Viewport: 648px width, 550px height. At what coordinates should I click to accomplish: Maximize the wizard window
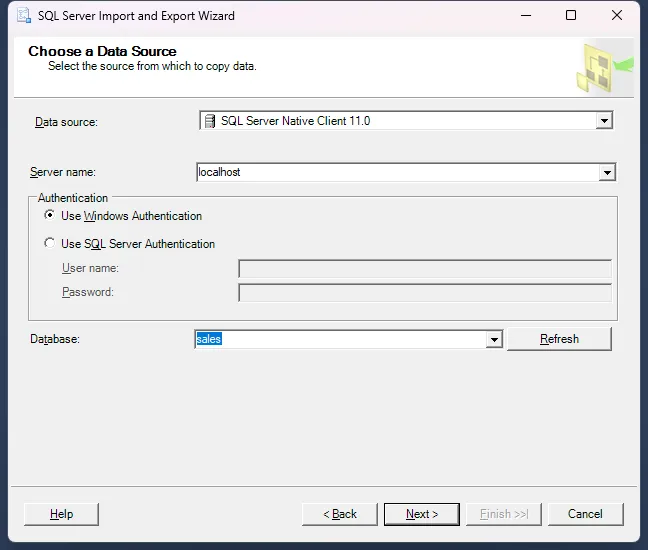click(571, 16)
